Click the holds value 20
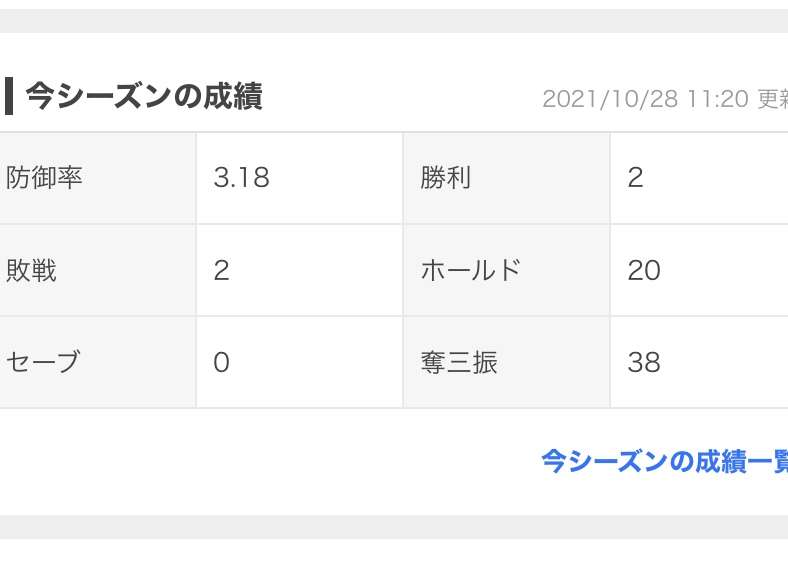The width and height of the screenshot is (788, 563). [x=644, y=270]
